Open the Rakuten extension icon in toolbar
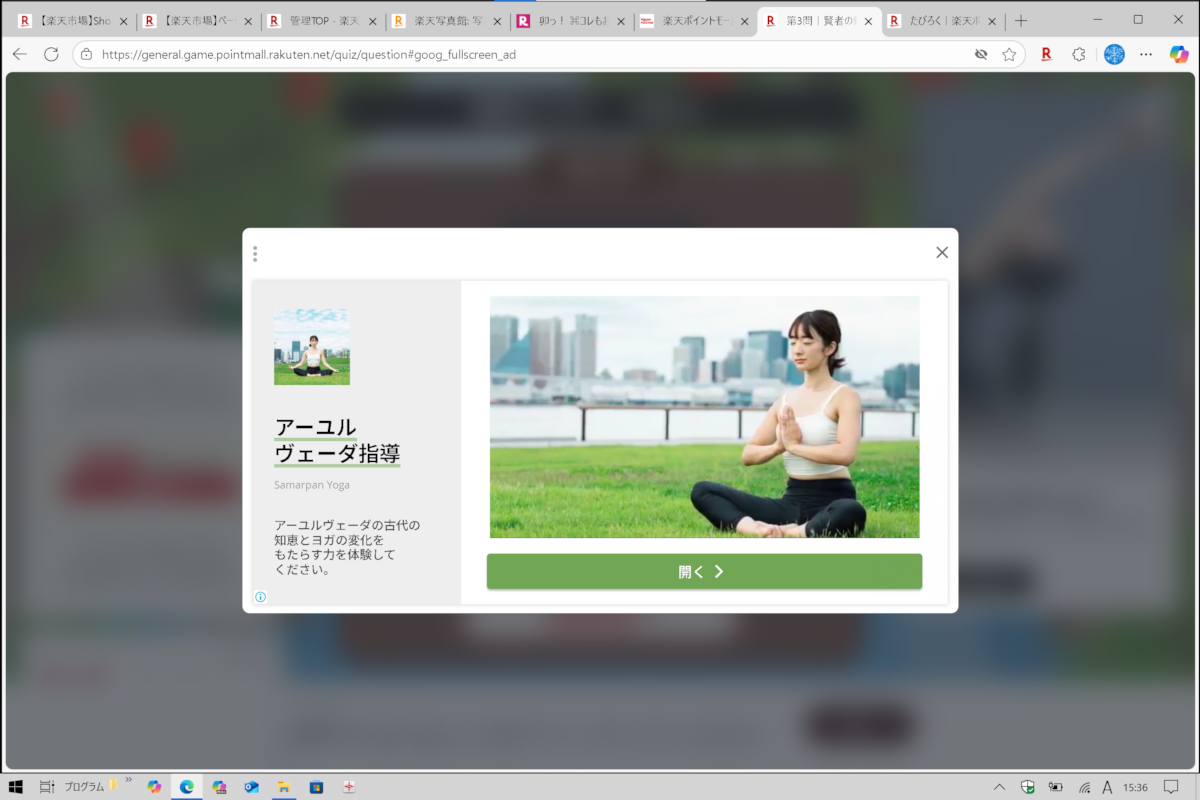The height and width of the screenshot is (800, 1200). tap(1046, 54)
